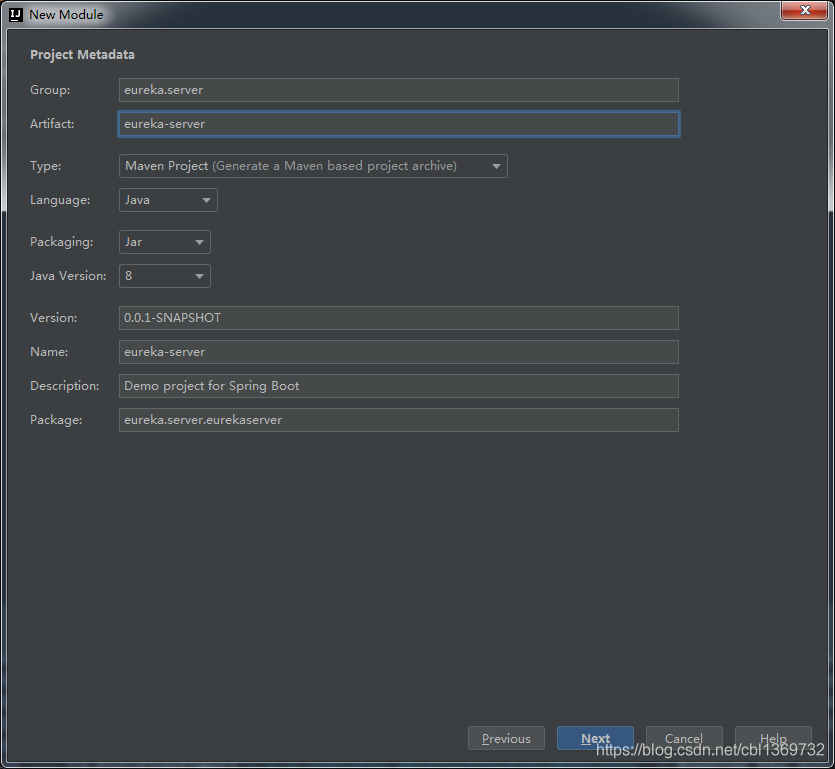This screenshot has height=769, width=835.
Task: Proceed by clicking the Next button
Action: pos(595,738)
